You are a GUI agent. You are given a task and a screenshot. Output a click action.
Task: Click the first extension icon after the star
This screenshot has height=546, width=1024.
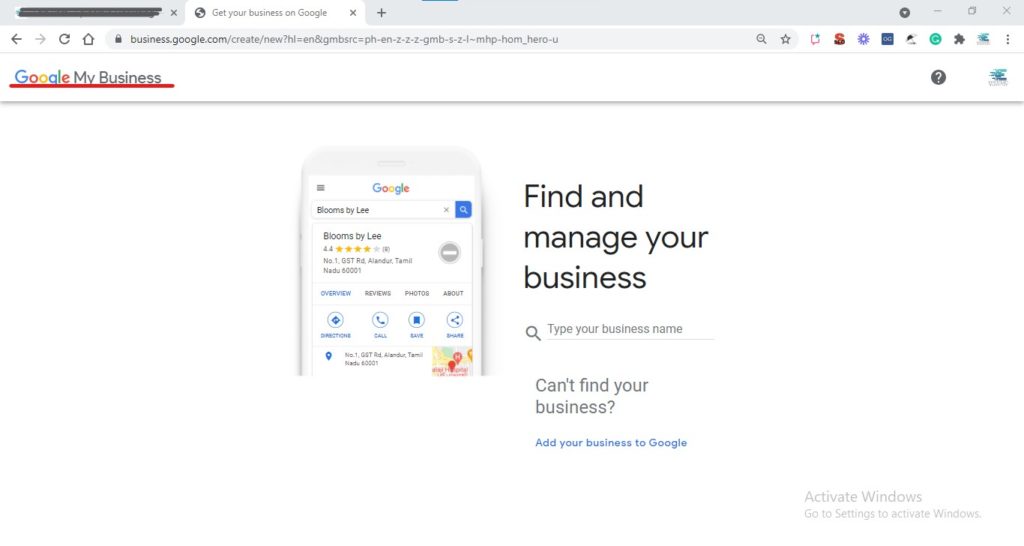815,39
